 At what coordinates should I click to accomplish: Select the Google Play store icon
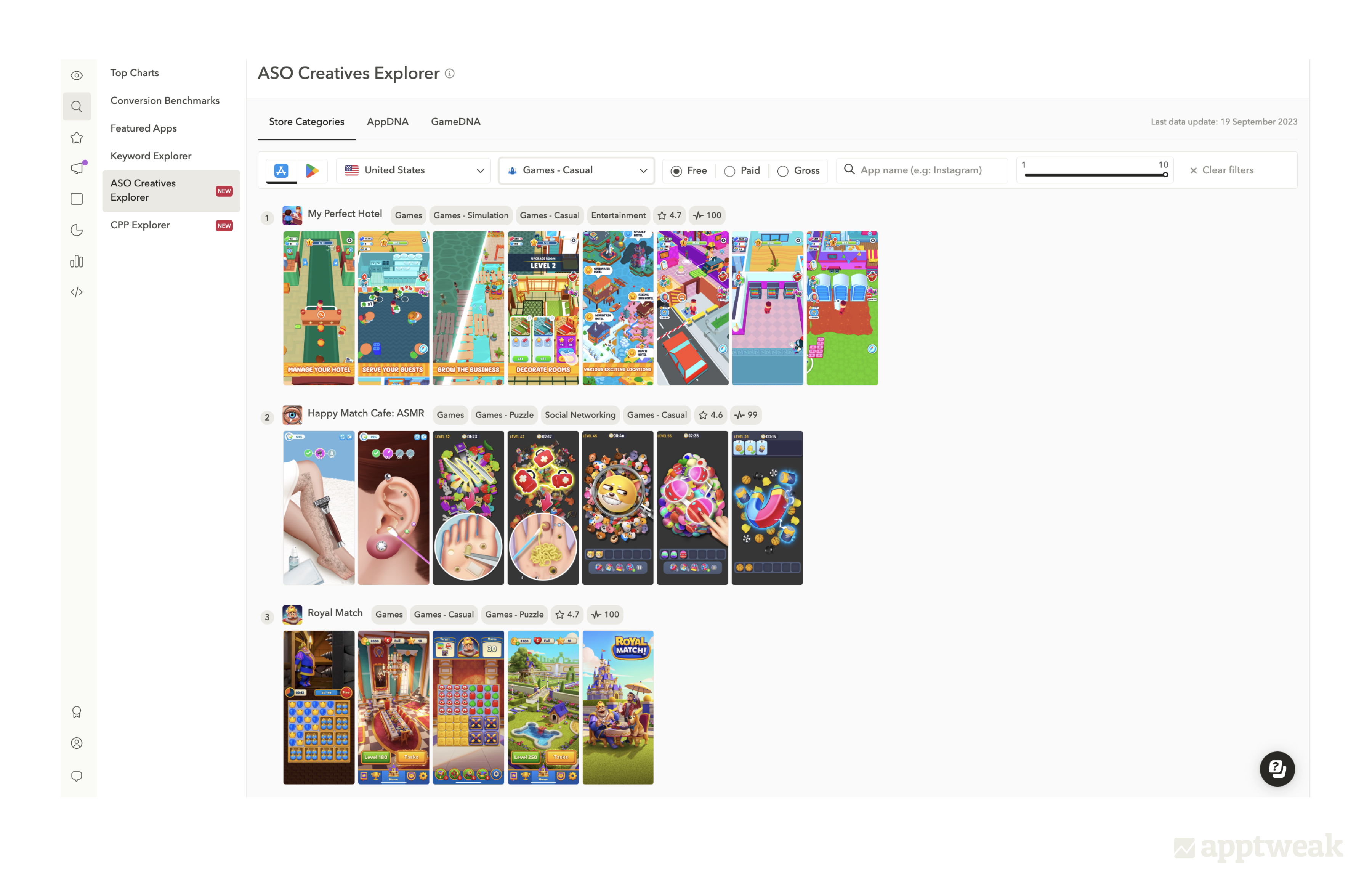click(312, 171)
